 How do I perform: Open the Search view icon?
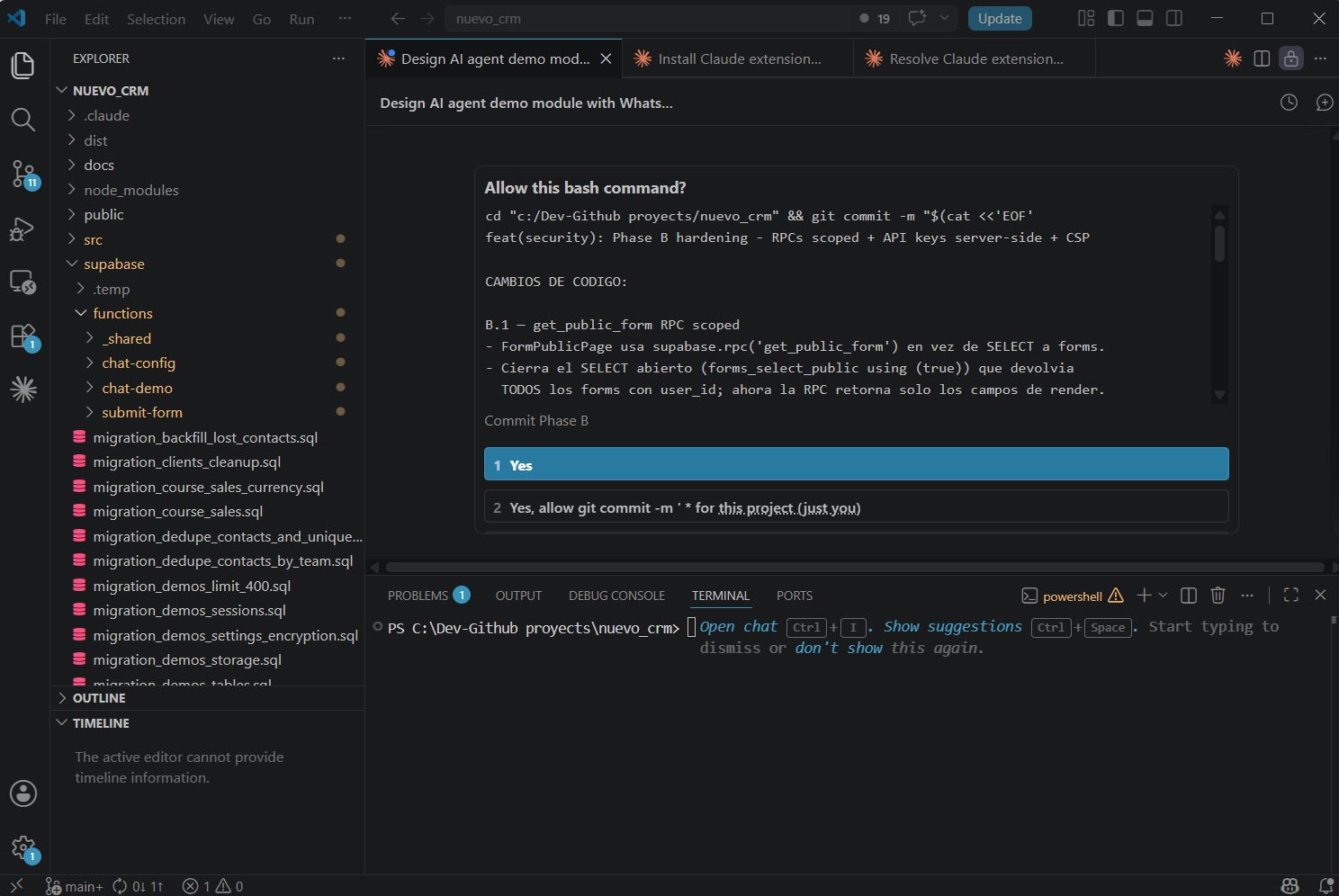(22, 120)
